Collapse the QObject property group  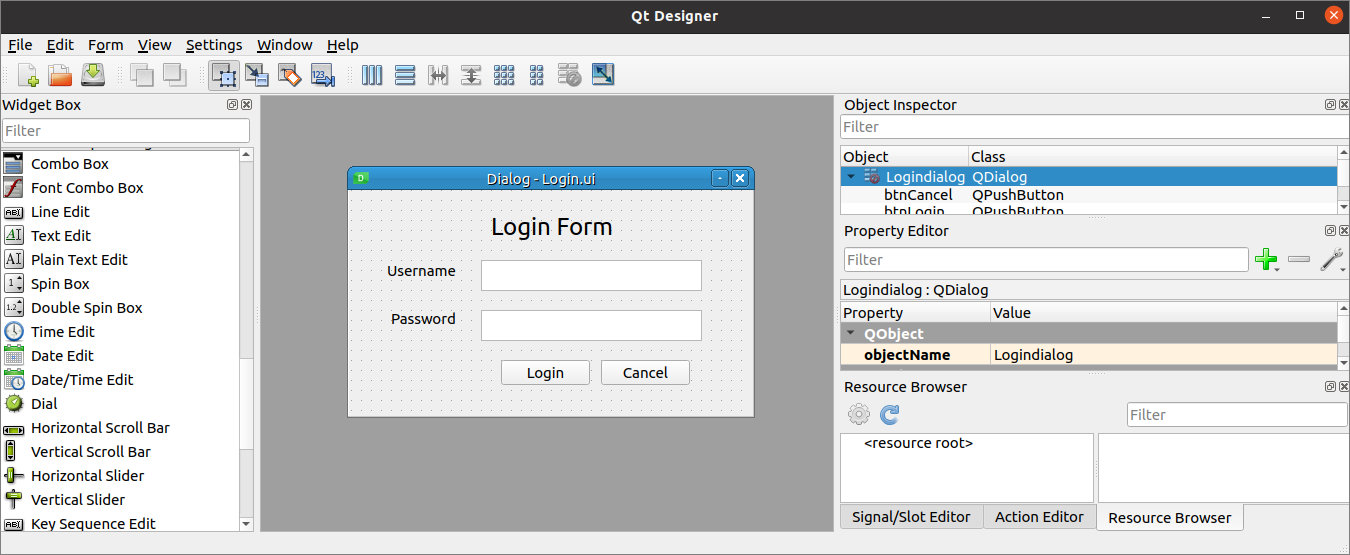coord(851,334)
